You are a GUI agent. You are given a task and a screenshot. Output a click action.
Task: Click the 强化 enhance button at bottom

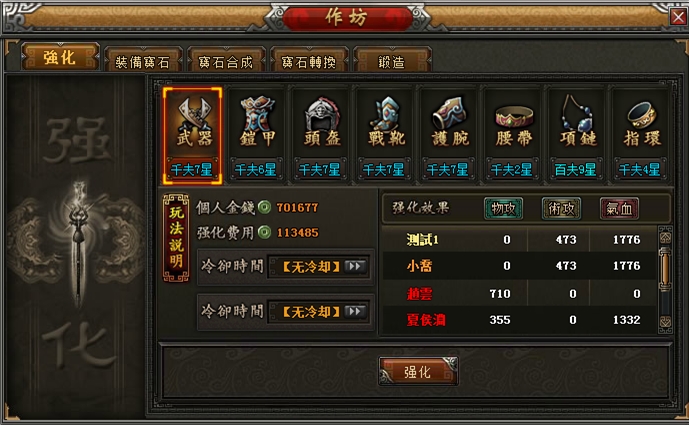coord(418,371)
